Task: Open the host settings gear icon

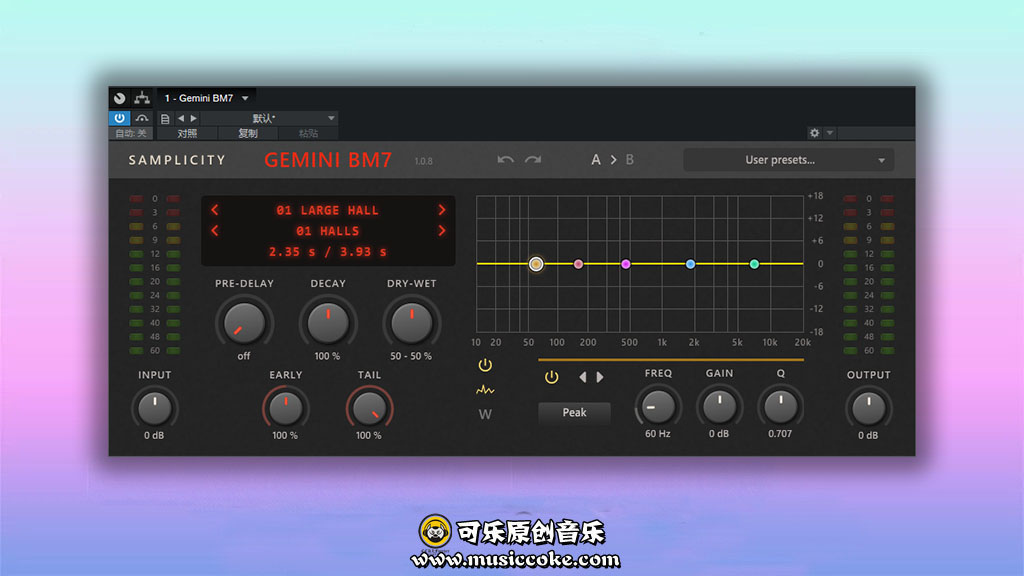Action: coord(814,133)
